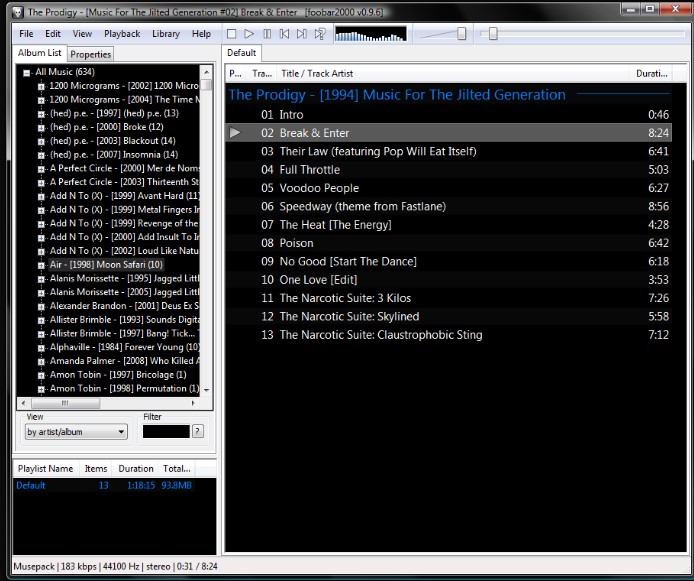Select track 13 Claustrophobic Sting
The image size is (694, 581).
(448, 335)
